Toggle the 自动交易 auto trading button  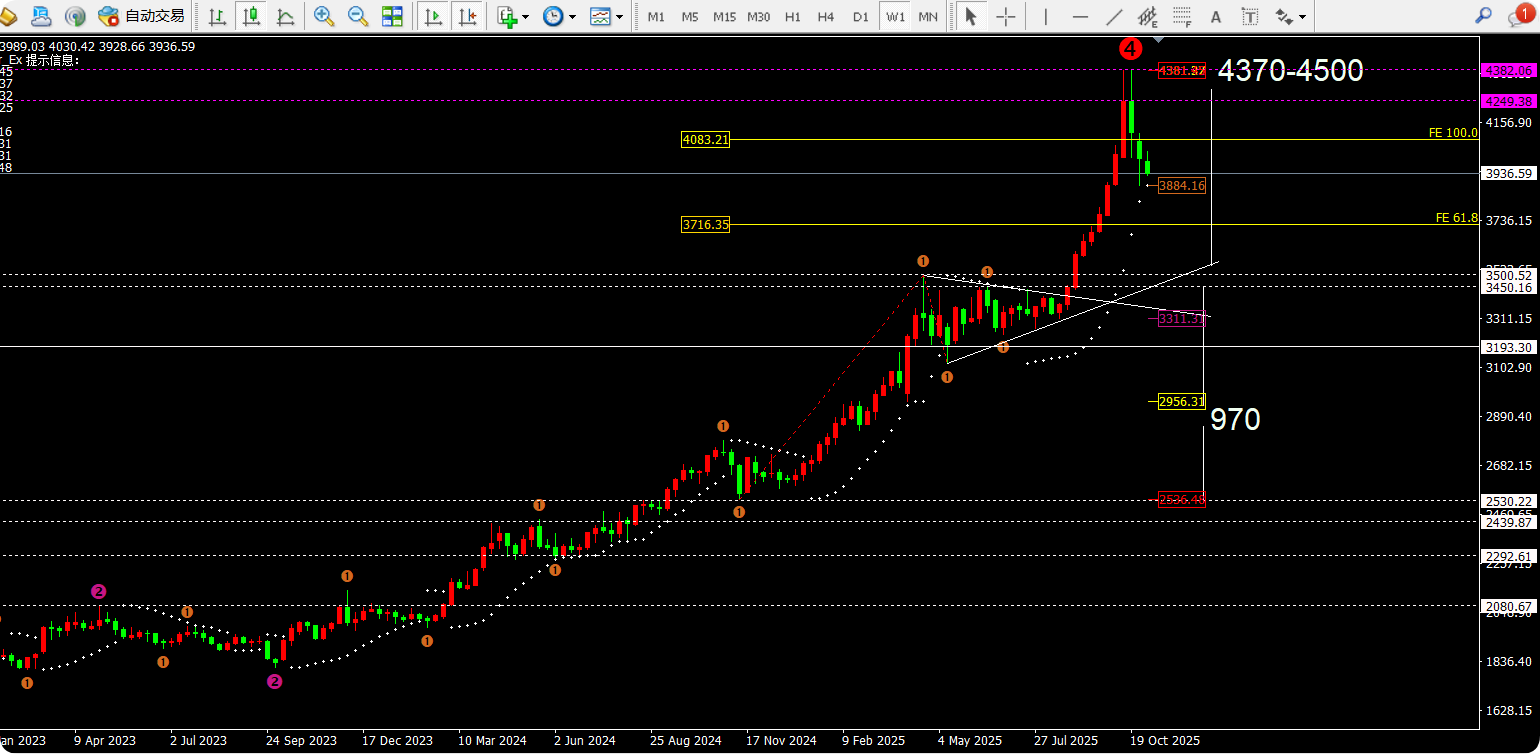pyautogui.click(x=141, y=16)
